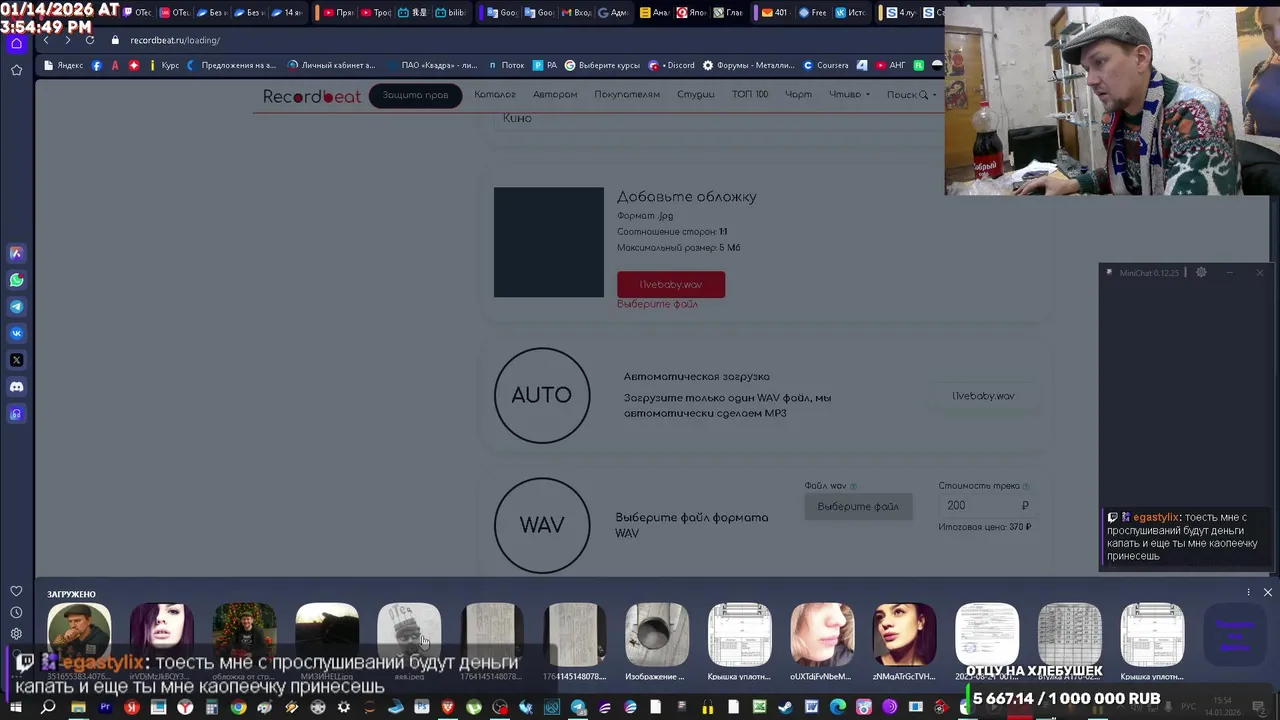Open the Discord bookmark
Screen dimensions: 1280x720
pos(672,65)
